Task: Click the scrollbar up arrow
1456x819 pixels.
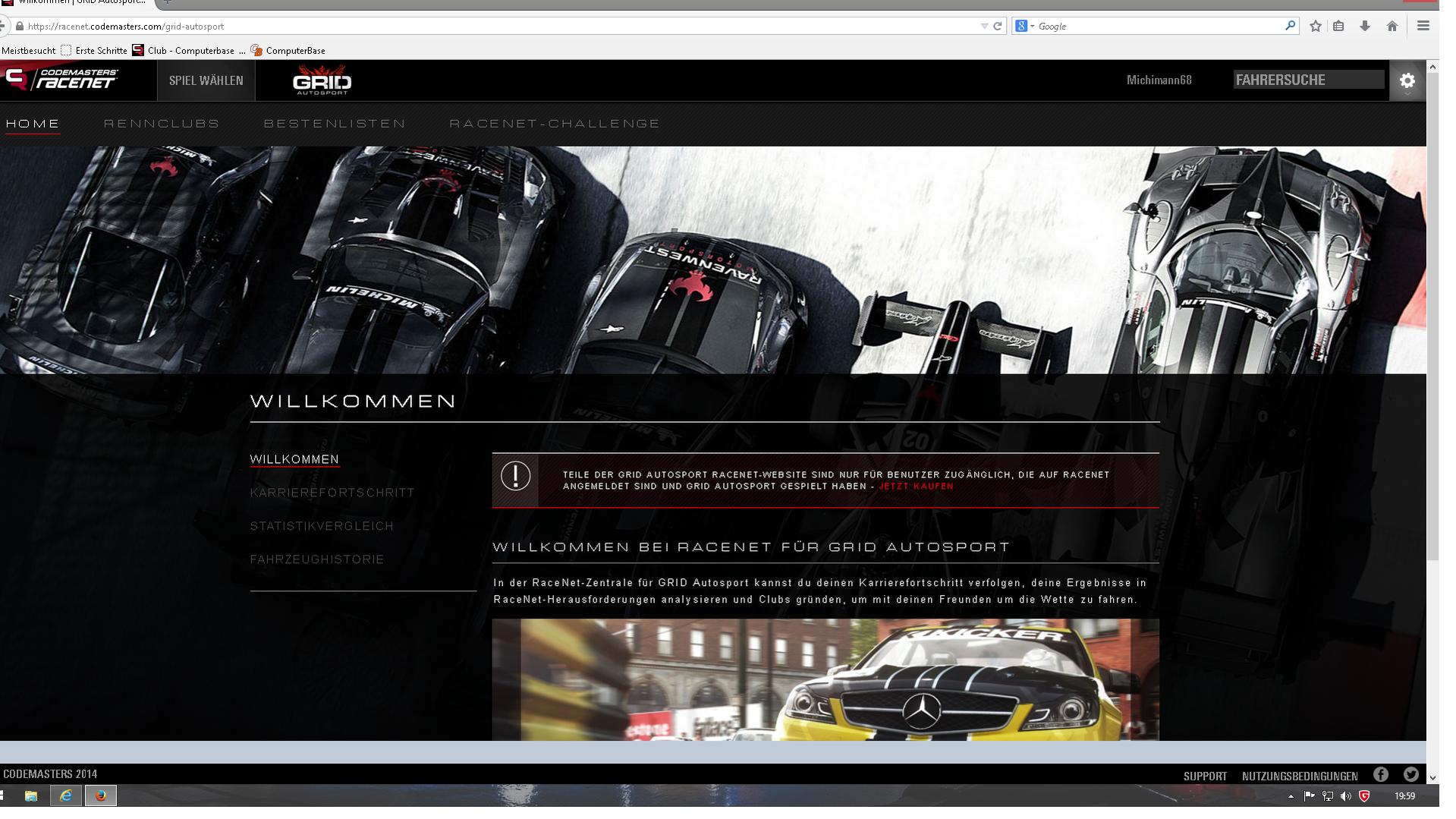Action: (x=1432, y=67)
